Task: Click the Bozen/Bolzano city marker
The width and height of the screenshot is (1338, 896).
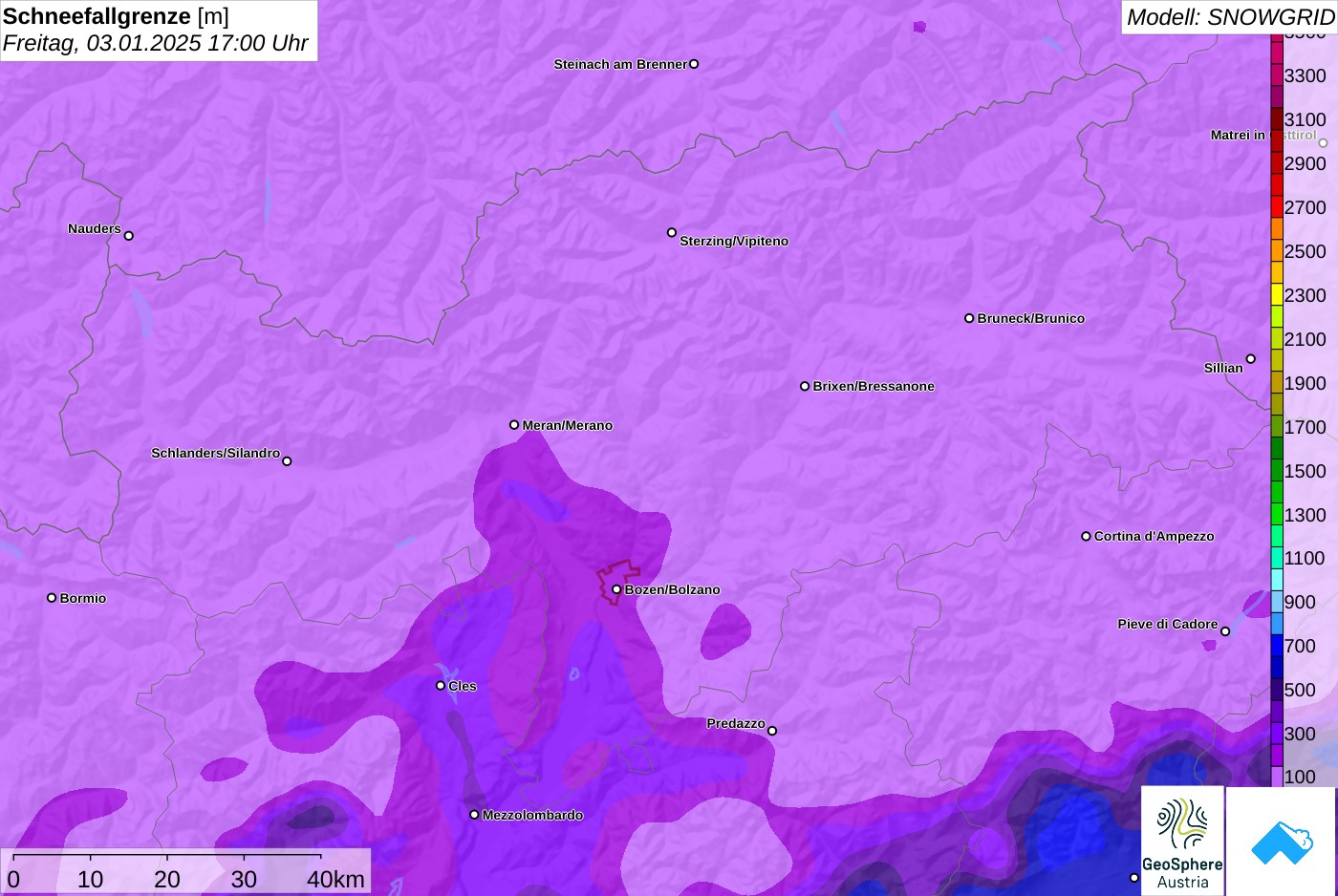Action: 616,589
